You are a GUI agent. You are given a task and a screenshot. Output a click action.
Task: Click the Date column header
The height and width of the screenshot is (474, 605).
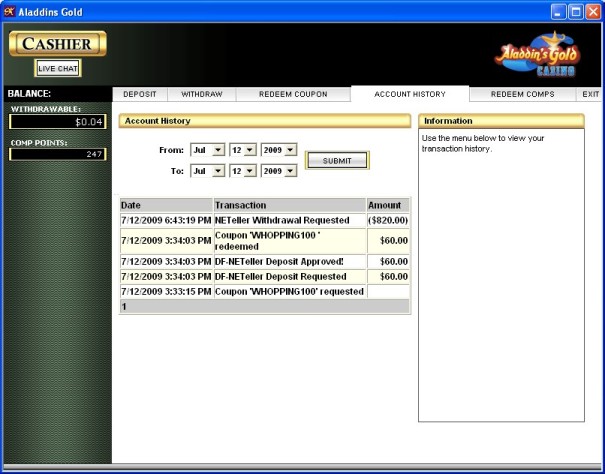pos(166,205)
